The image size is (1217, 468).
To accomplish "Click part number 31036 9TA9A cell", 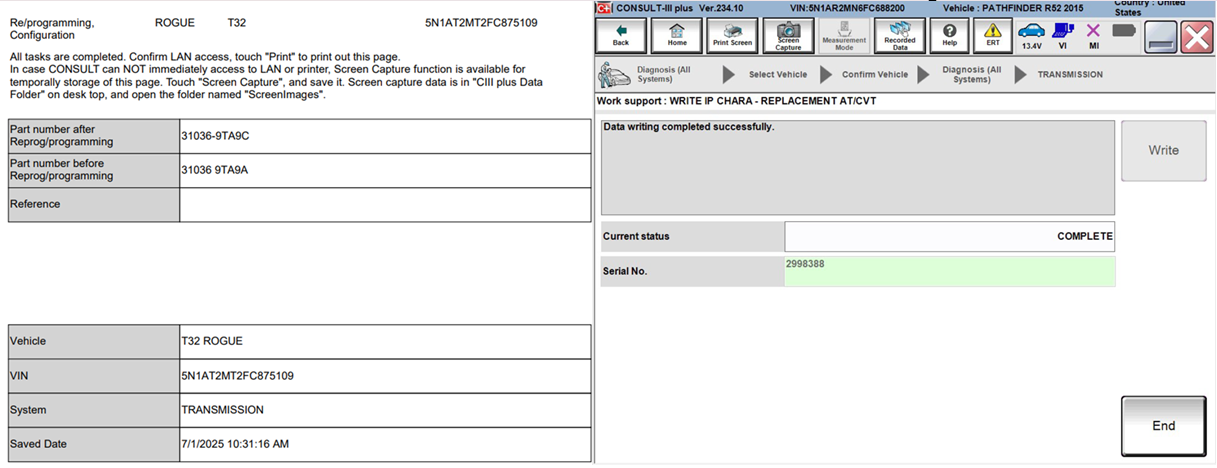I will pyautogui.click(x=385, y=170).
